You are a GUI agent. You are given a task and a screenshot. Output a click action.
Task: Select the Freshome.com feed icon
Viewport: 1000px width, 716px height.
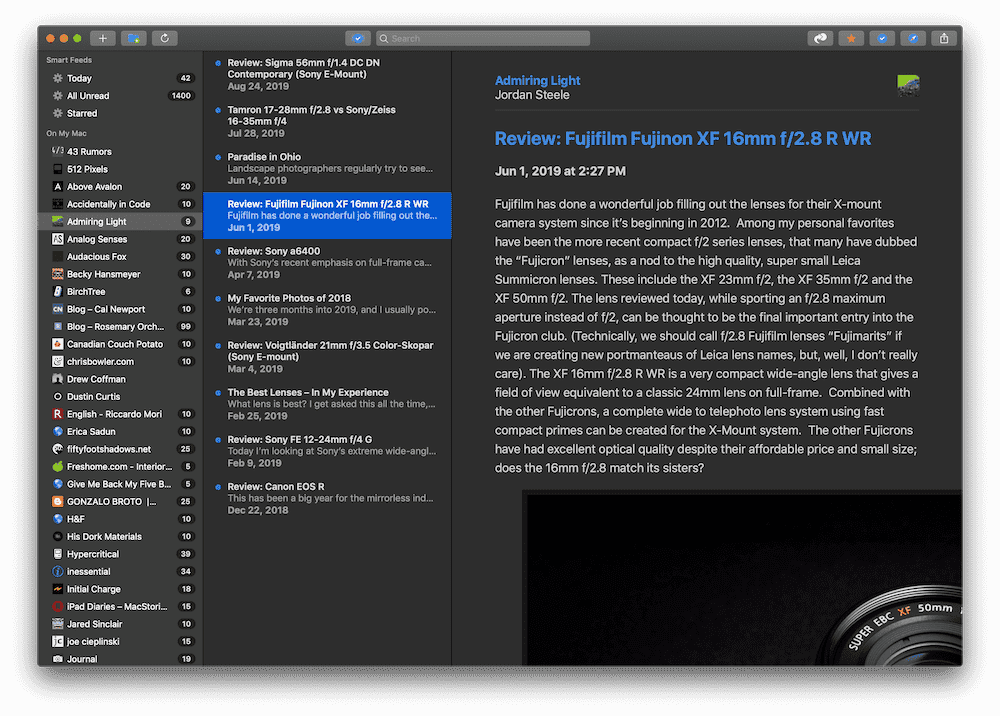pos(57,467)
